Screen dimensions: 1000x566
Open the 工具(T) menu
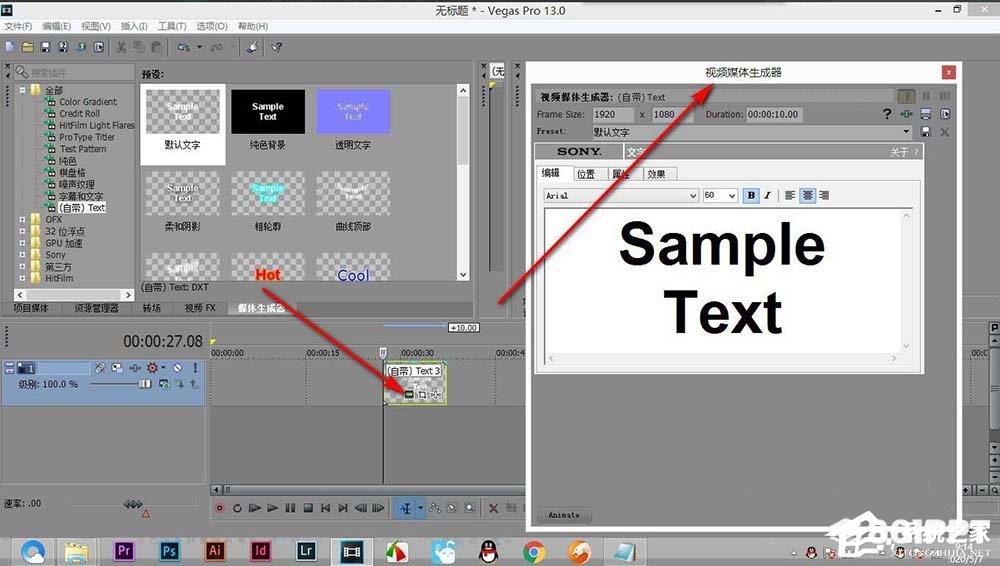(172, 26)
